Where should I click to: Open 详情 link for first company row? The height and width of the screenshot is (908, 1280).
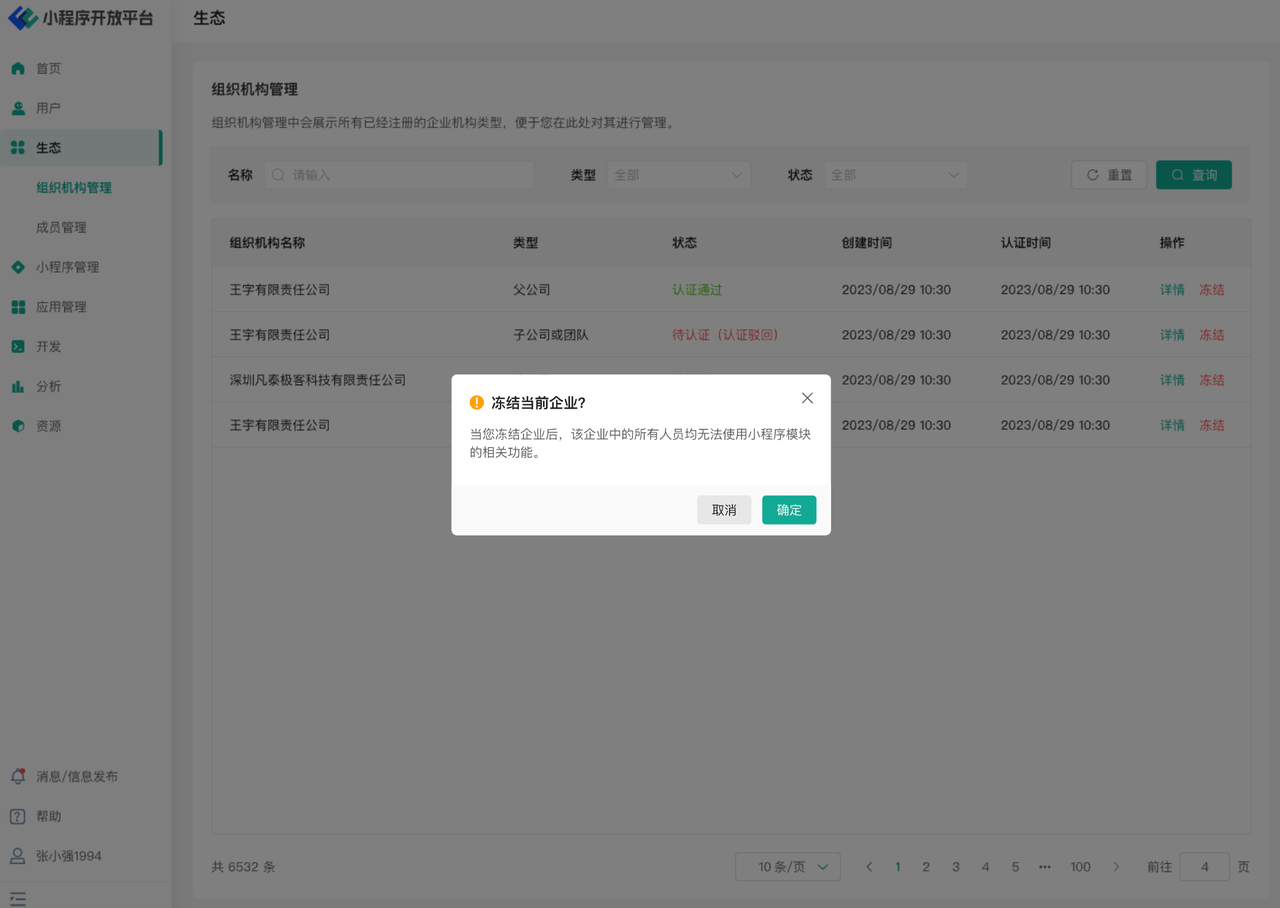coord(1172,290)
